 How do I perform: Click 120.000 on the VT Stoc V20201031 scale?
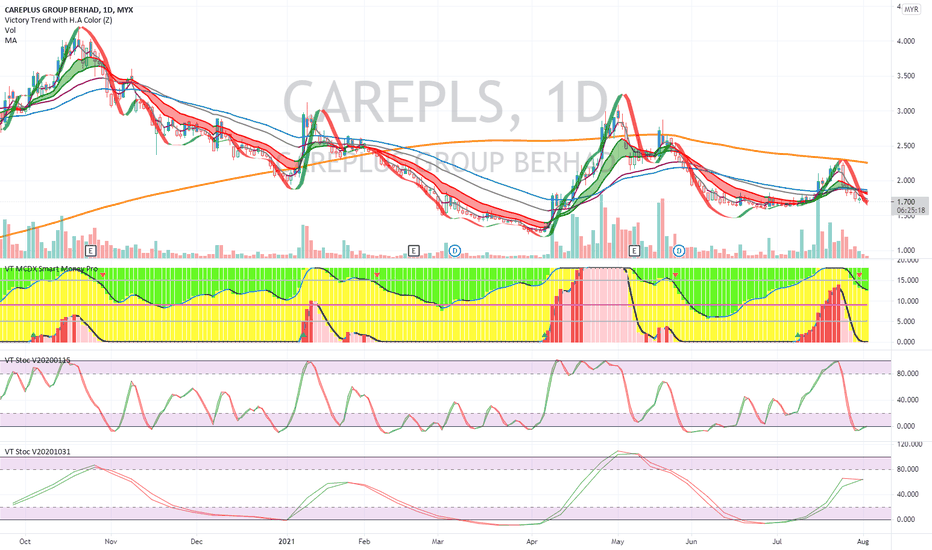coord(908,444)
